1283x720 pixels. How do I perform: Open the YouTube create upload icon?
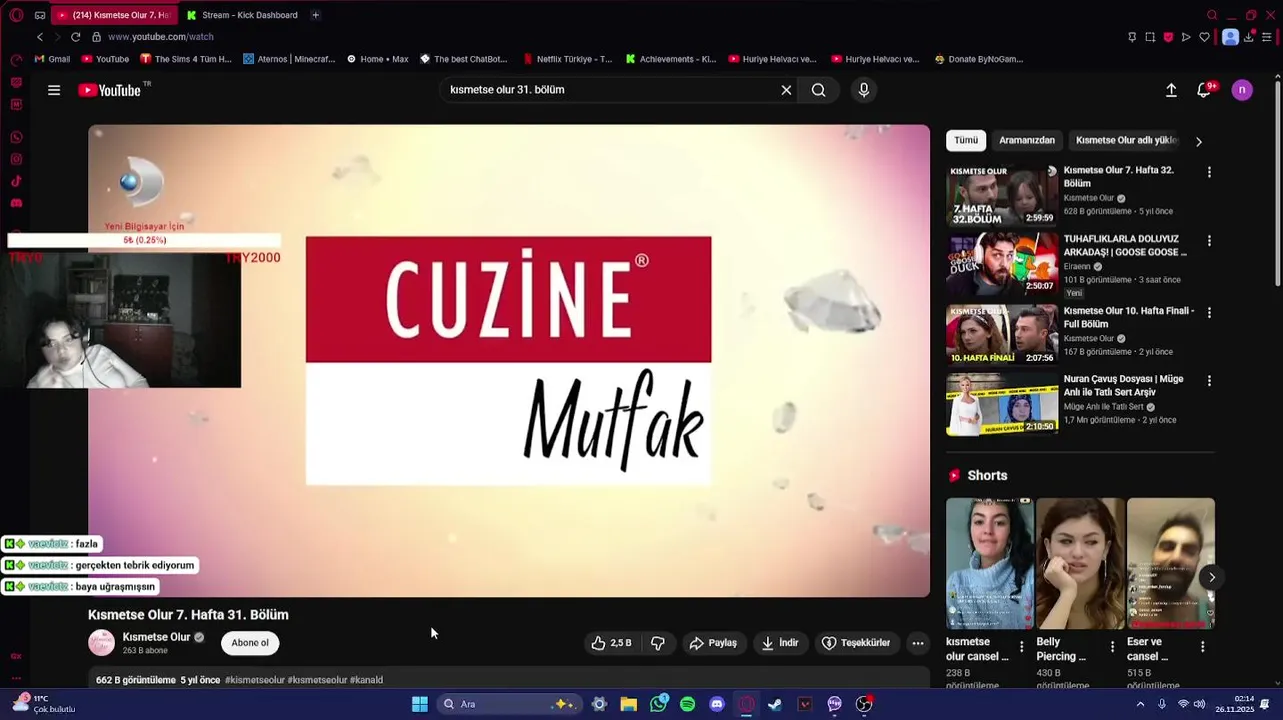point(1171,90)
